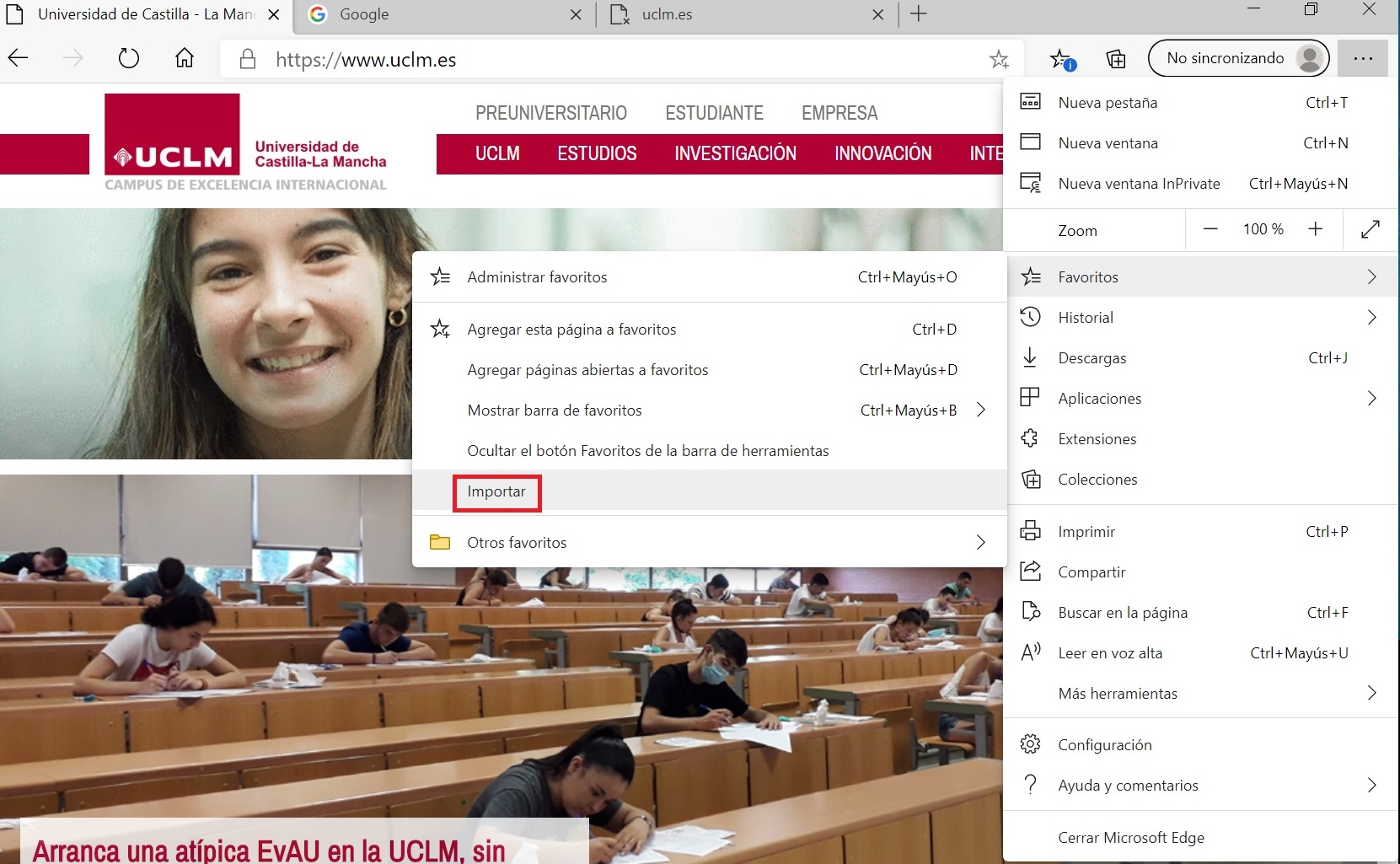
Task: Click the browser refresh icon
Action: pyautogui.click(x=128, y=58)
